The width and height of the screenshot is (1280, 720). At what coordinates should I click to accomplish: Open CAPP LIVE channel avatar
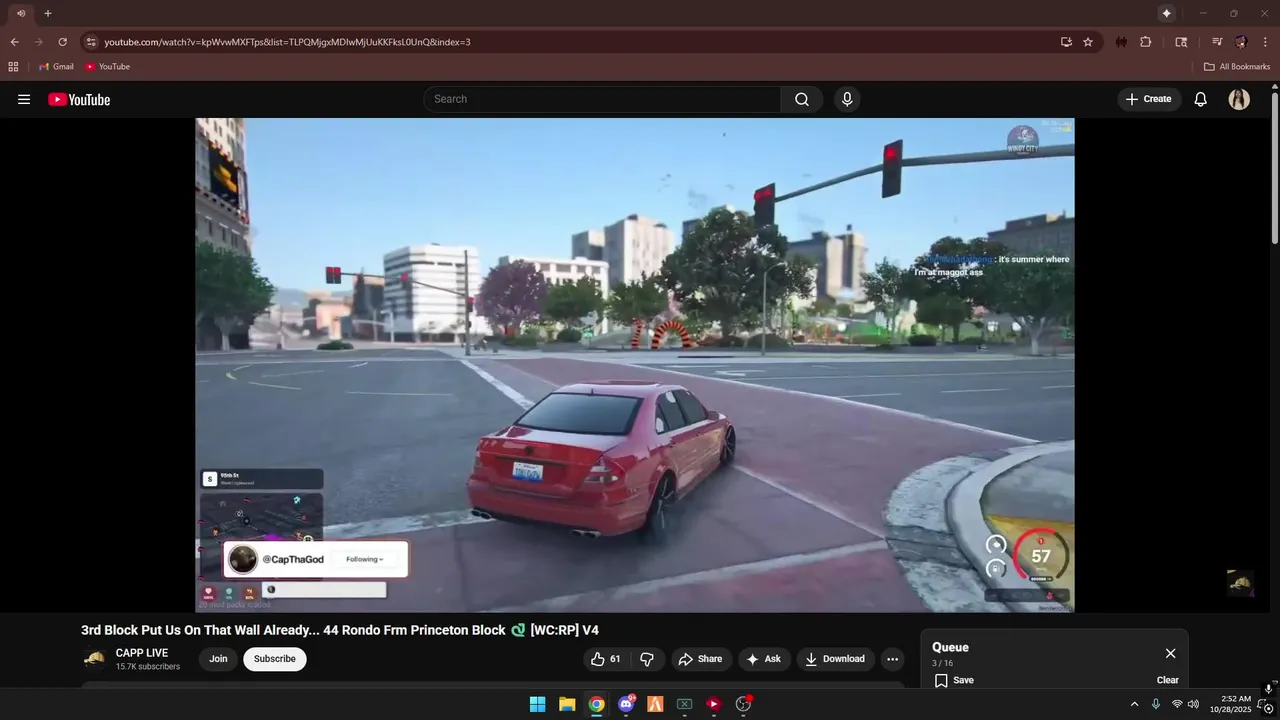pyautogui.click(x=94, y=659)
